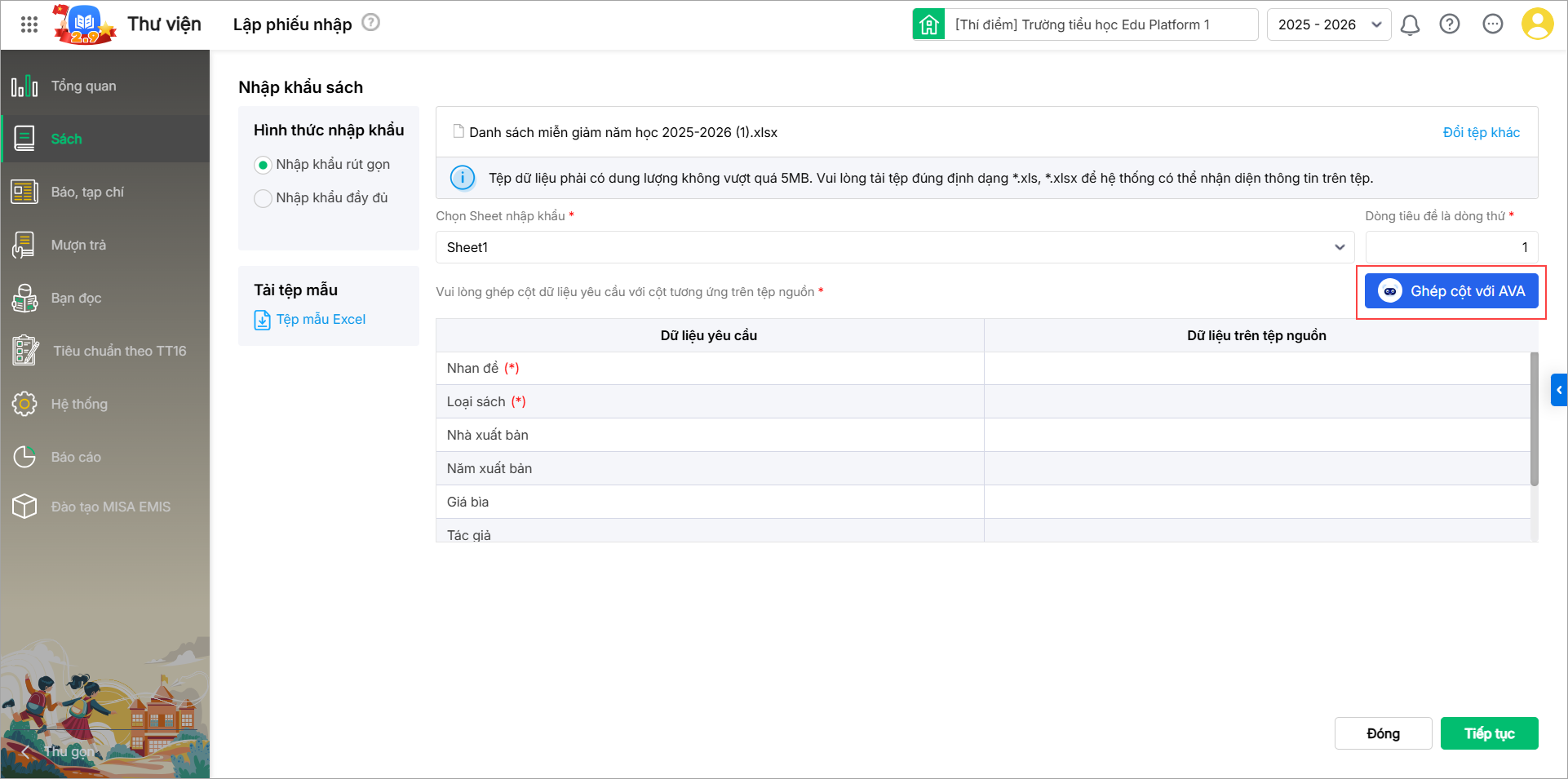The width and height of the screenshot is (1568, 779).
Task: Expand the blue side panel arrow
Action: (x=1558, y=390)
